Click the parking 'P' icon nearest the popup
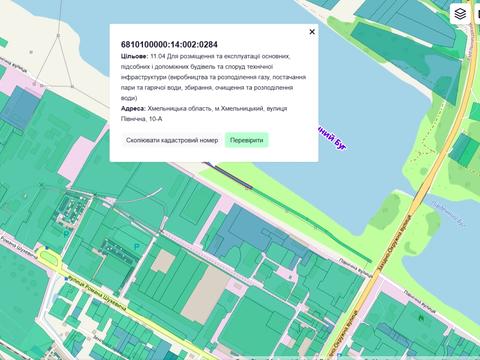This screenshot has height=360, width=480. [x=136, y=247]
